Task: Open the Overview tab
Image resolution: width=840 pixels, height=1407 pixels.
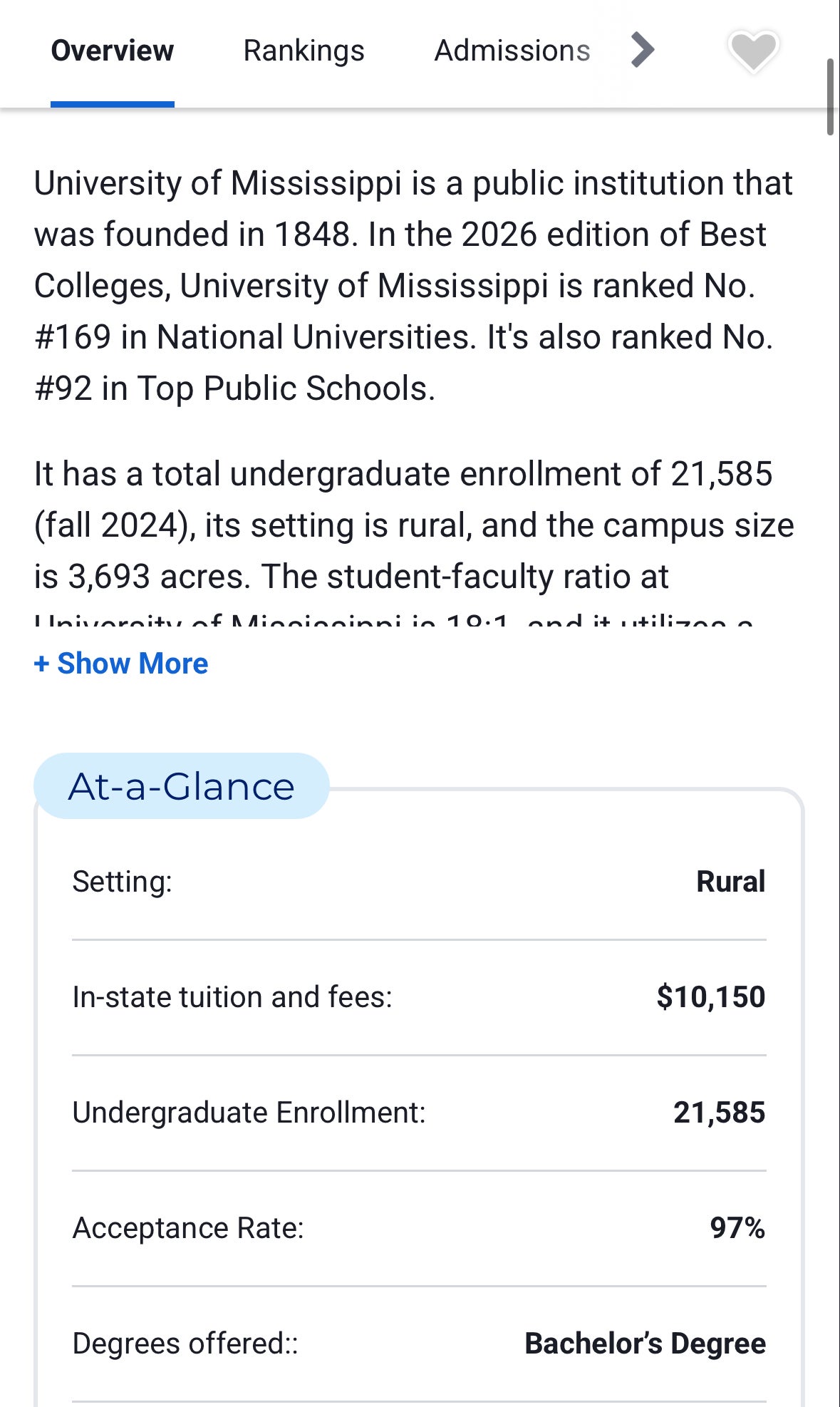Action: [113, 51]
